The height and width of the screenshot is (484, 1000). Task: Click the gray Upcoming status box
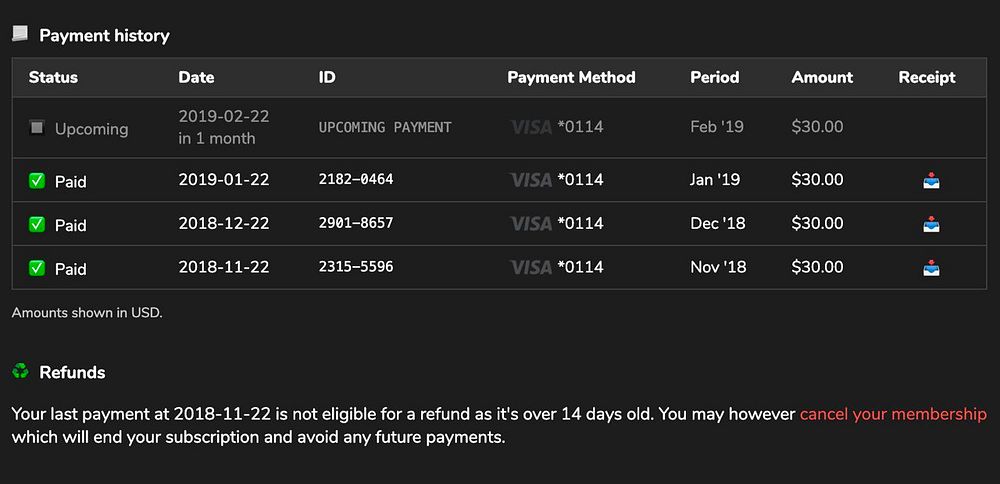(x=37, y=128)
